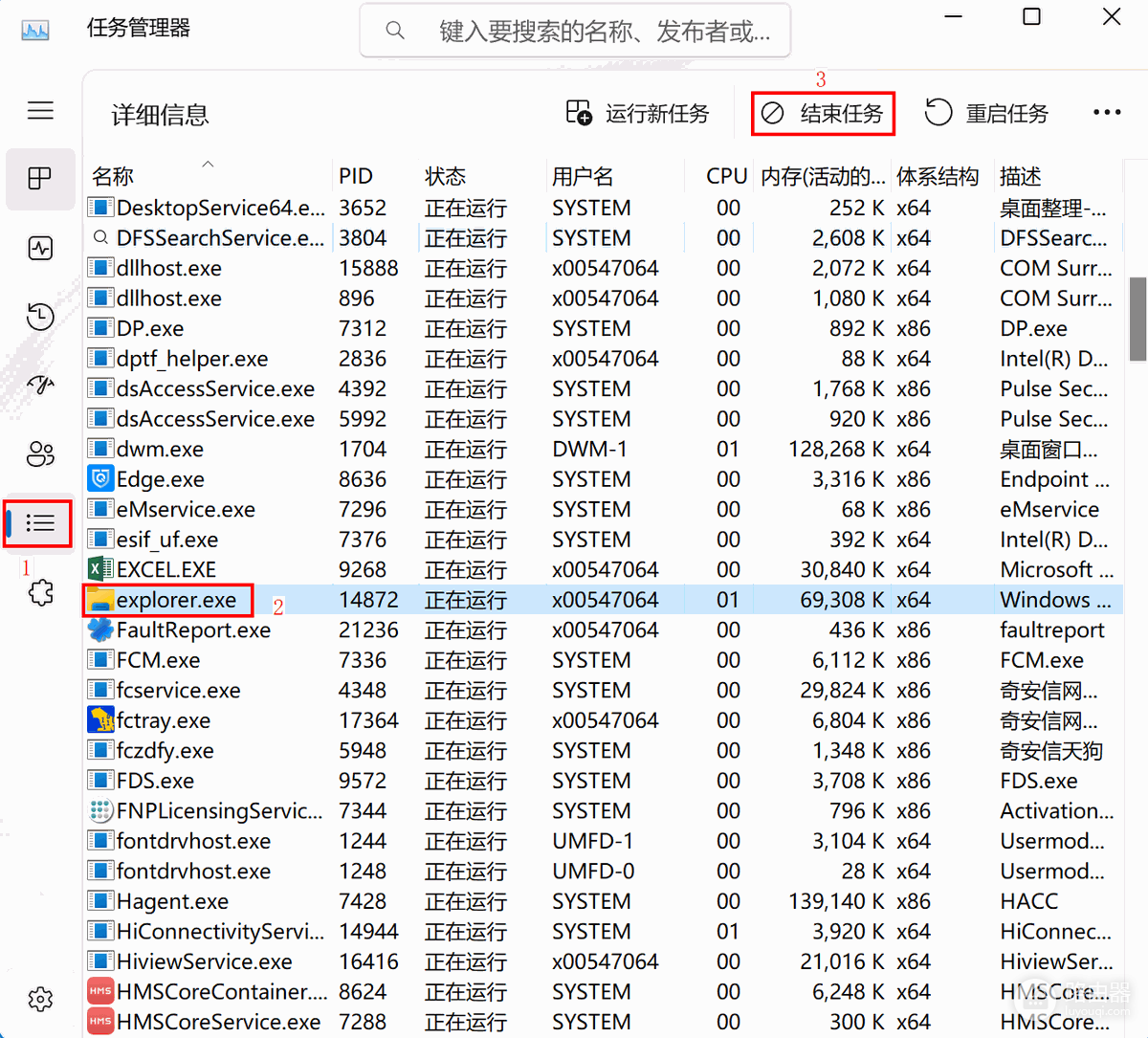This screenshot has height=1038, width=1148.
Task: Open the Users page icon
Action: [40, 454]
